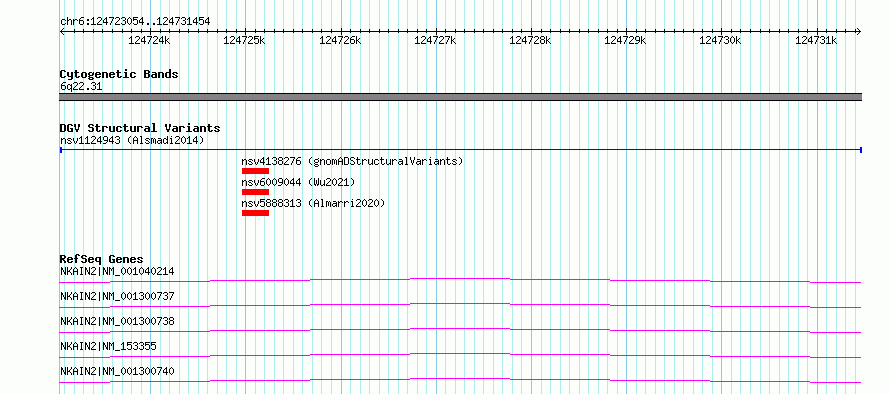The height and width of the screenshot is (394, 890).
Task: Click the chr6:124723054..124731454 region label
Action: 135,22
